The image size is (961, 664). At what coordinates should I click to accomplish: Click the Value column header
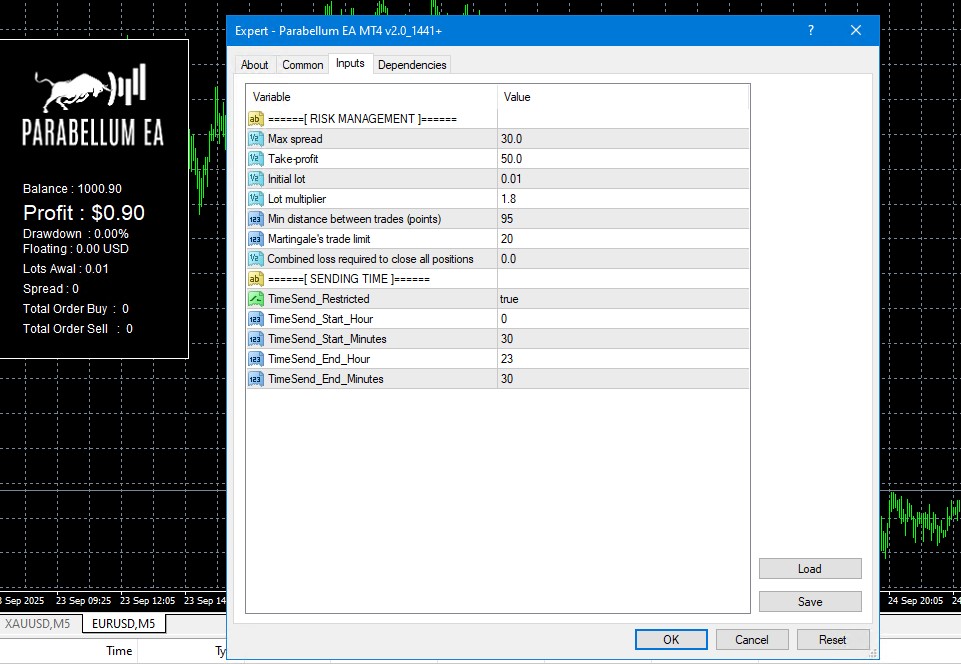[x=623, y=97]
